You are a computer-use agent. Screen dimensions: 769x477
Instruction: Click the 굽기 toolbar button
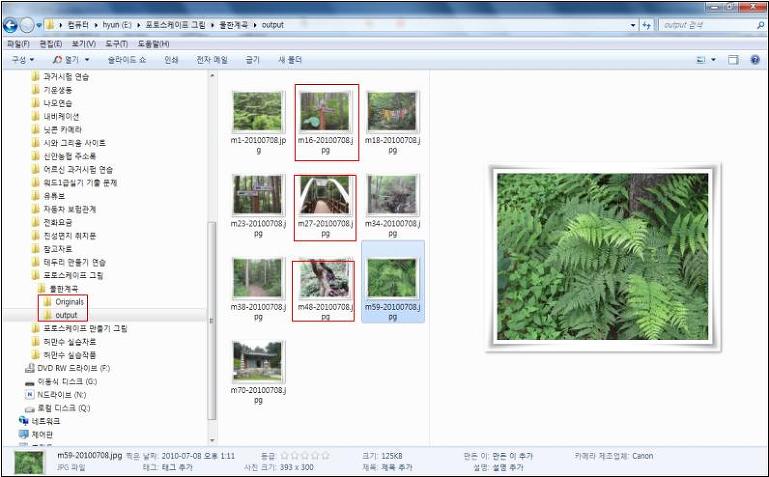coord(252,60)
